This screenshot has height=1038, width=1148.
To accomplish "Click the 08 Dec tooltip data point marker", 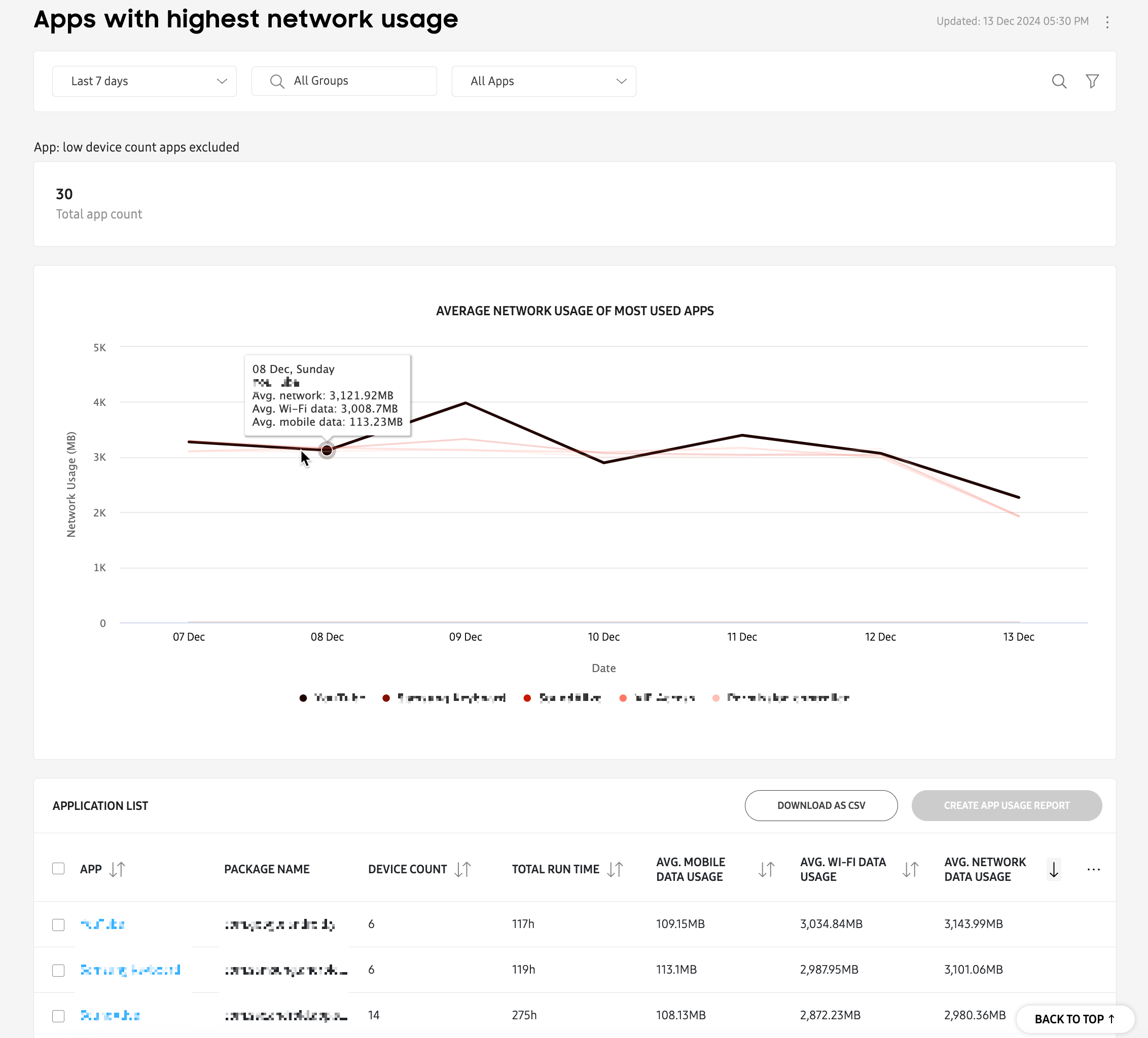I will (x=328, y=449).
